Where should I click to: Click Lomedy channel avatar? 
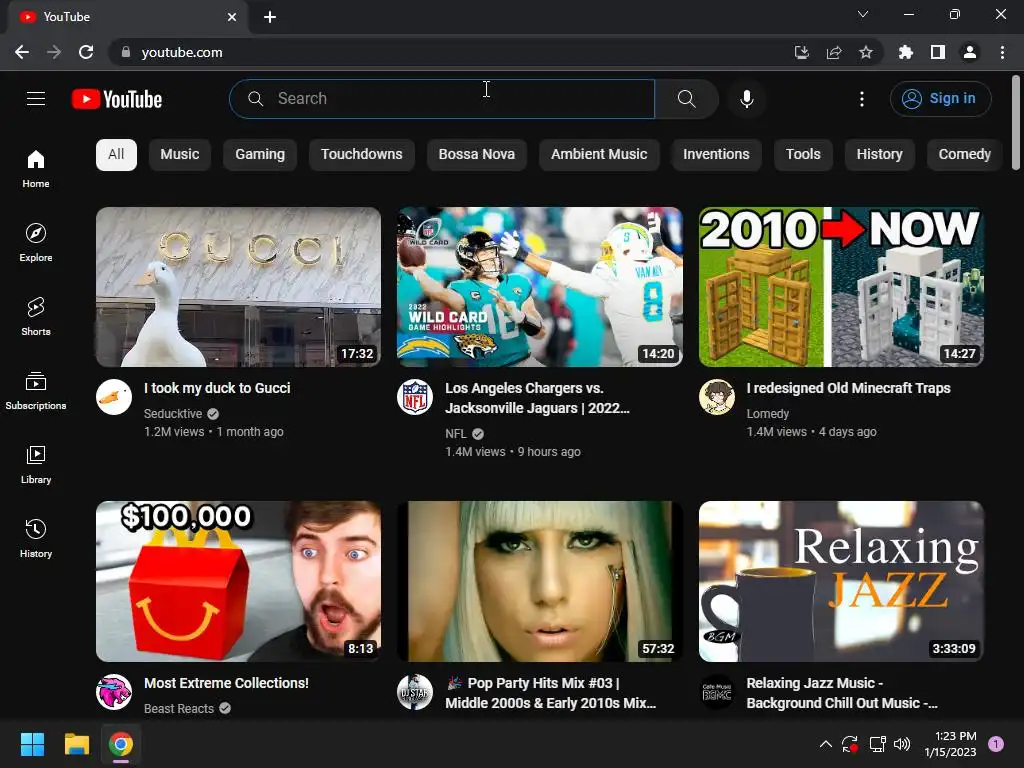[x=716, y=396]
